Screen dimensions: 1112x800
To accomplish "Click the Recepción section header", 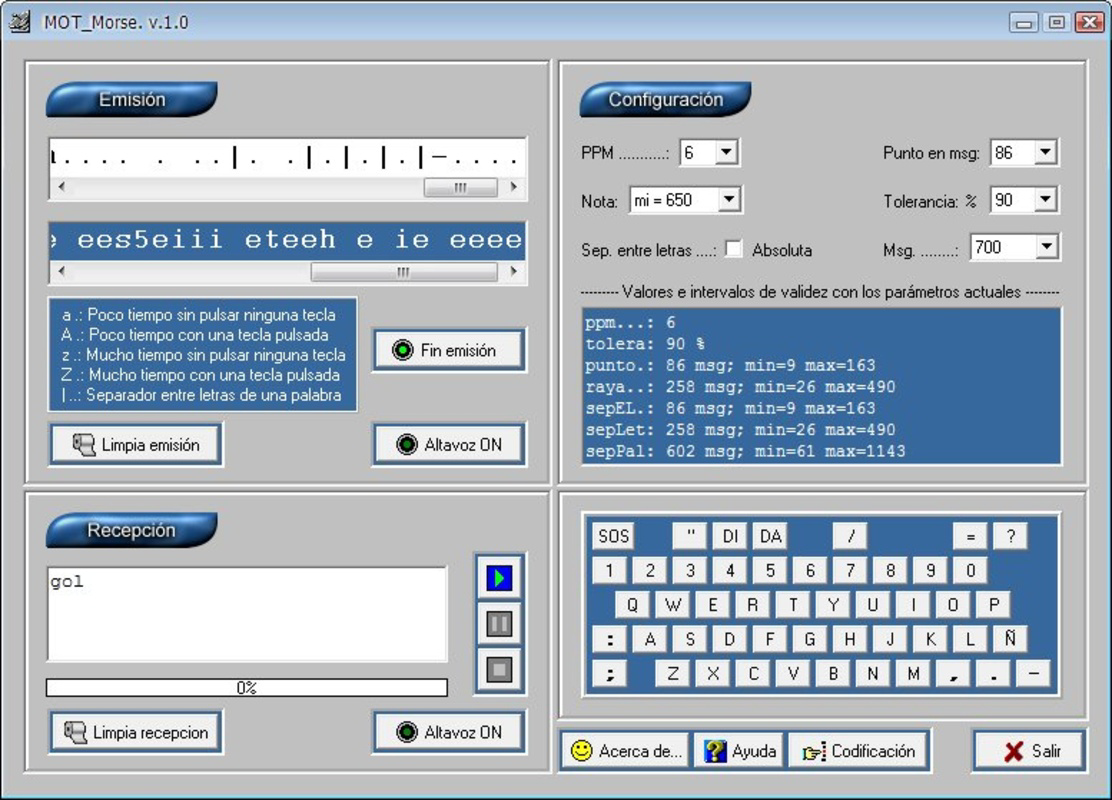I will (132, 530).
